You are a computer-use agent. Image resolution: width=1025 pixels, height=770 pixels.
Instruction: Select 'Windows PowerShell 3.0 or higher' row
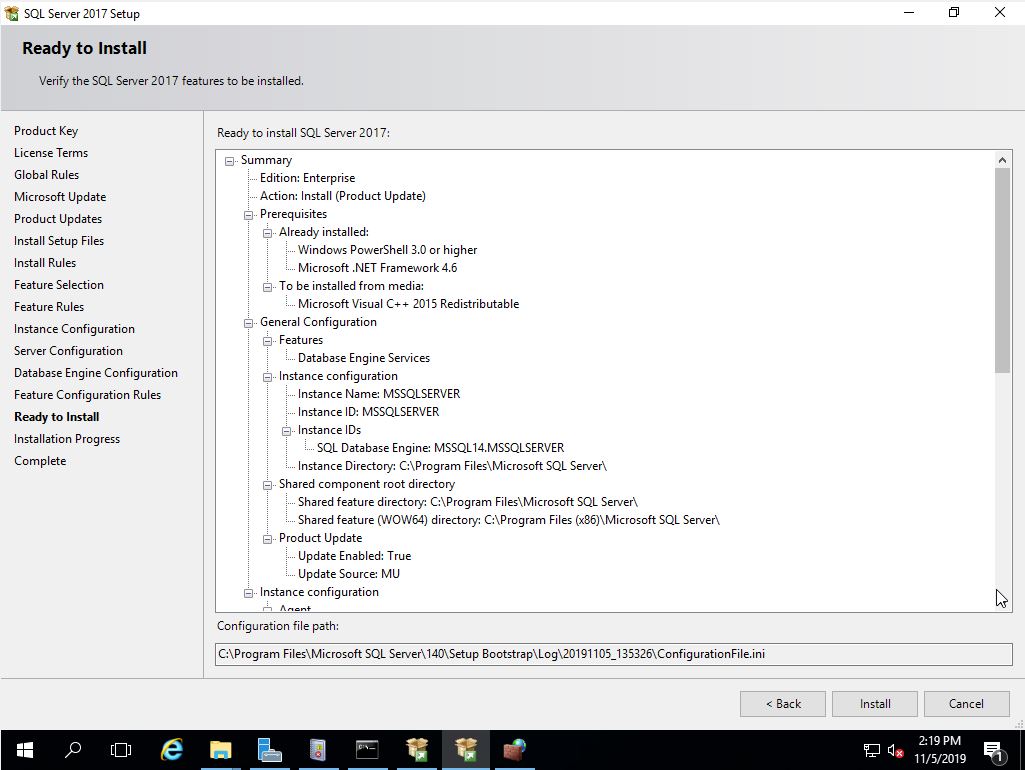(x=388, y=250)
